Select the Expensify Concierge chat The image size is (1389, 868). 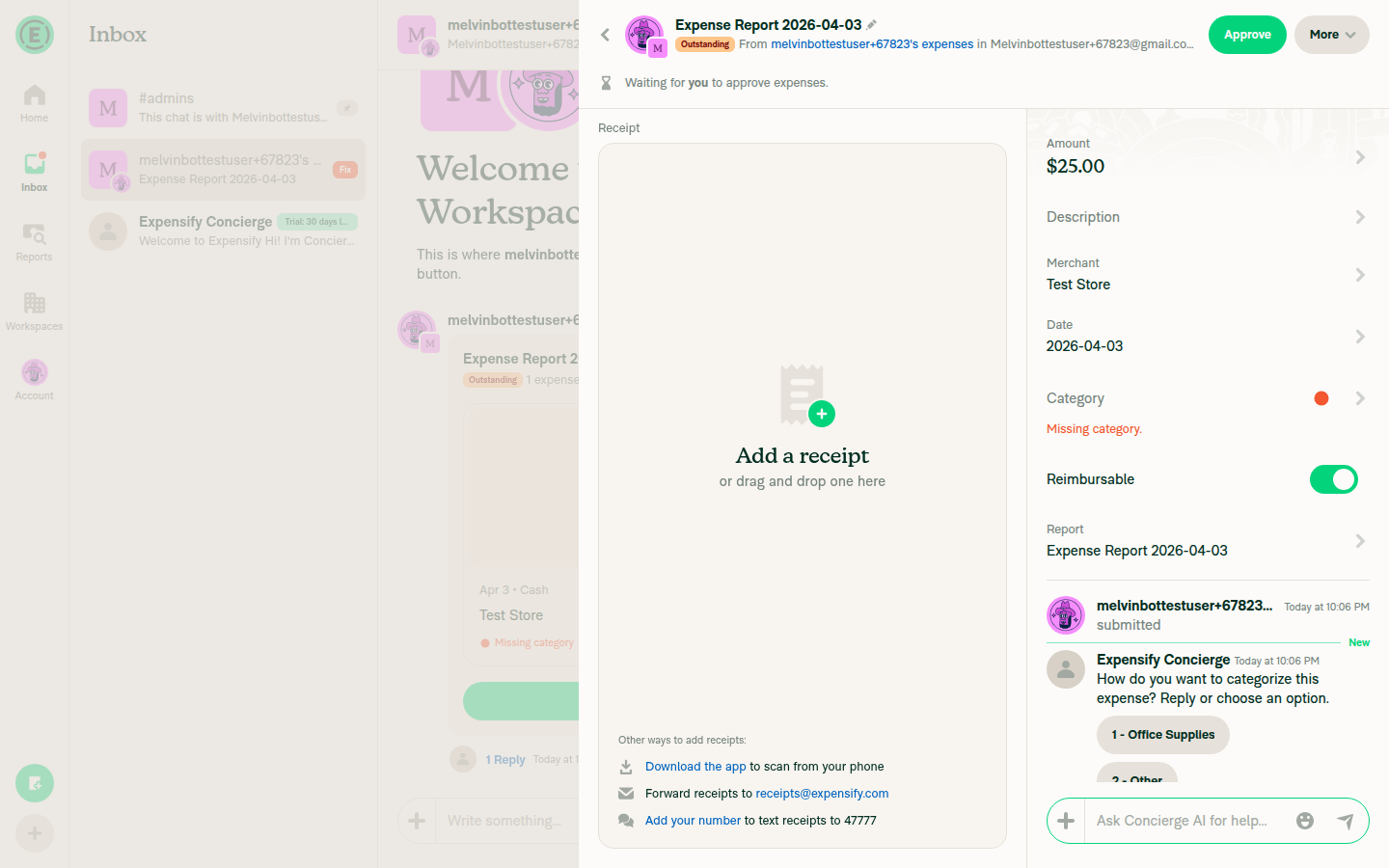tap(223, 231)
